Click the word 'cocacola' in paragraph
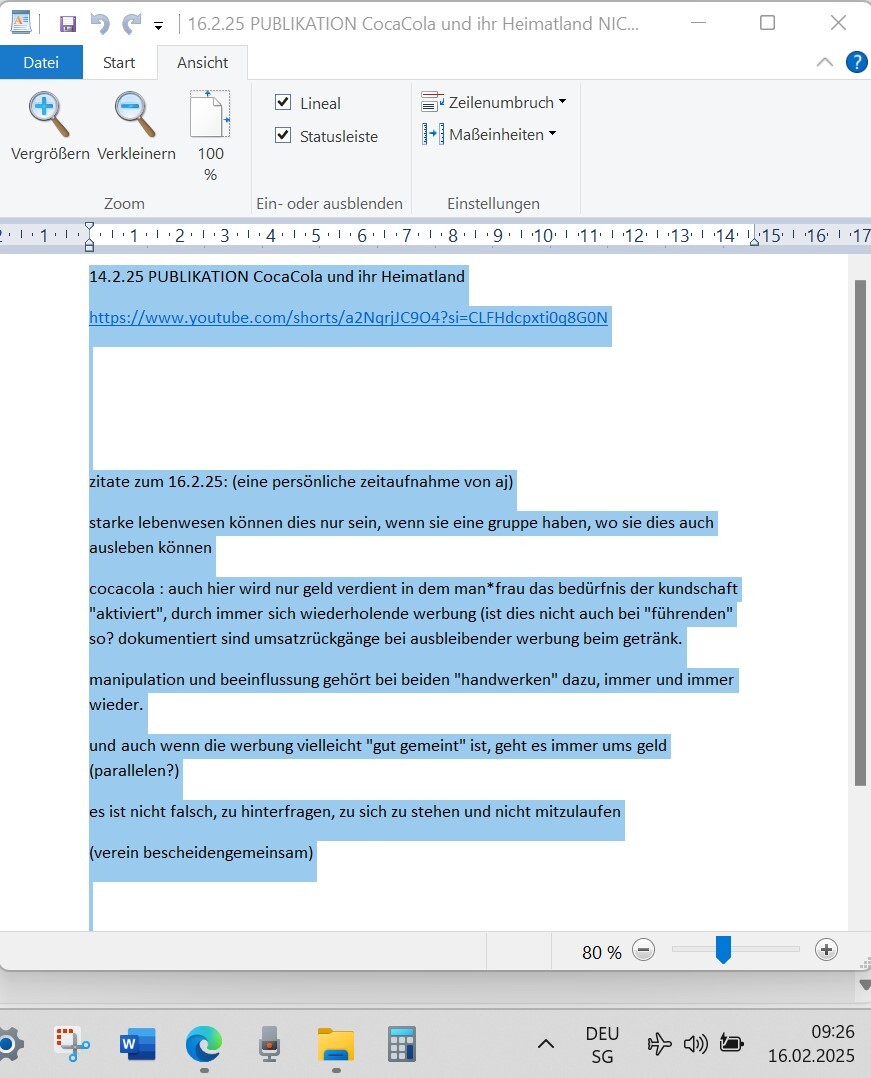871x1078 pixels. 122,588
